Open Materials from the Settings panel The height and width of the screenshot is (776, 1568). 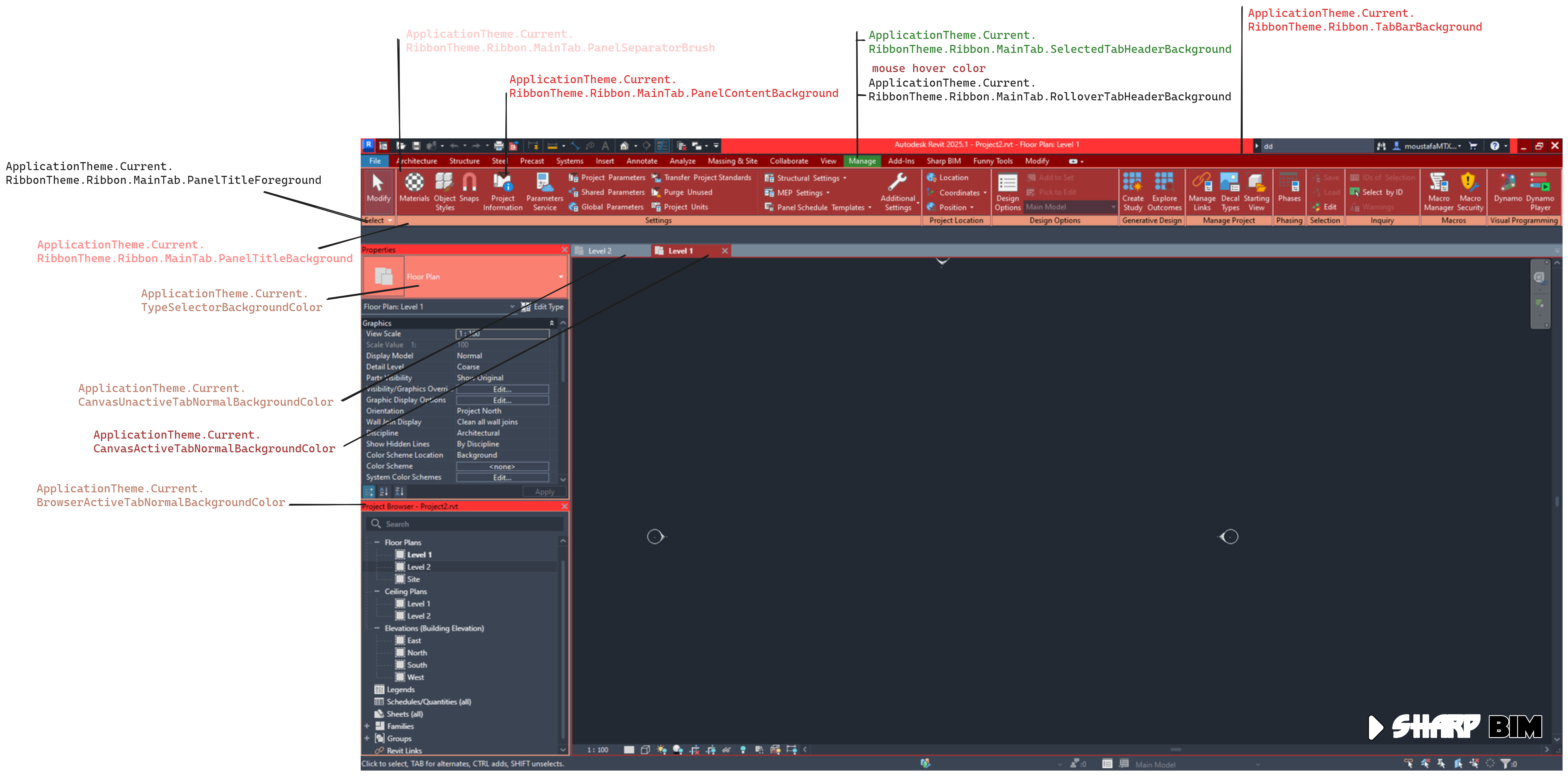[414, 189]
